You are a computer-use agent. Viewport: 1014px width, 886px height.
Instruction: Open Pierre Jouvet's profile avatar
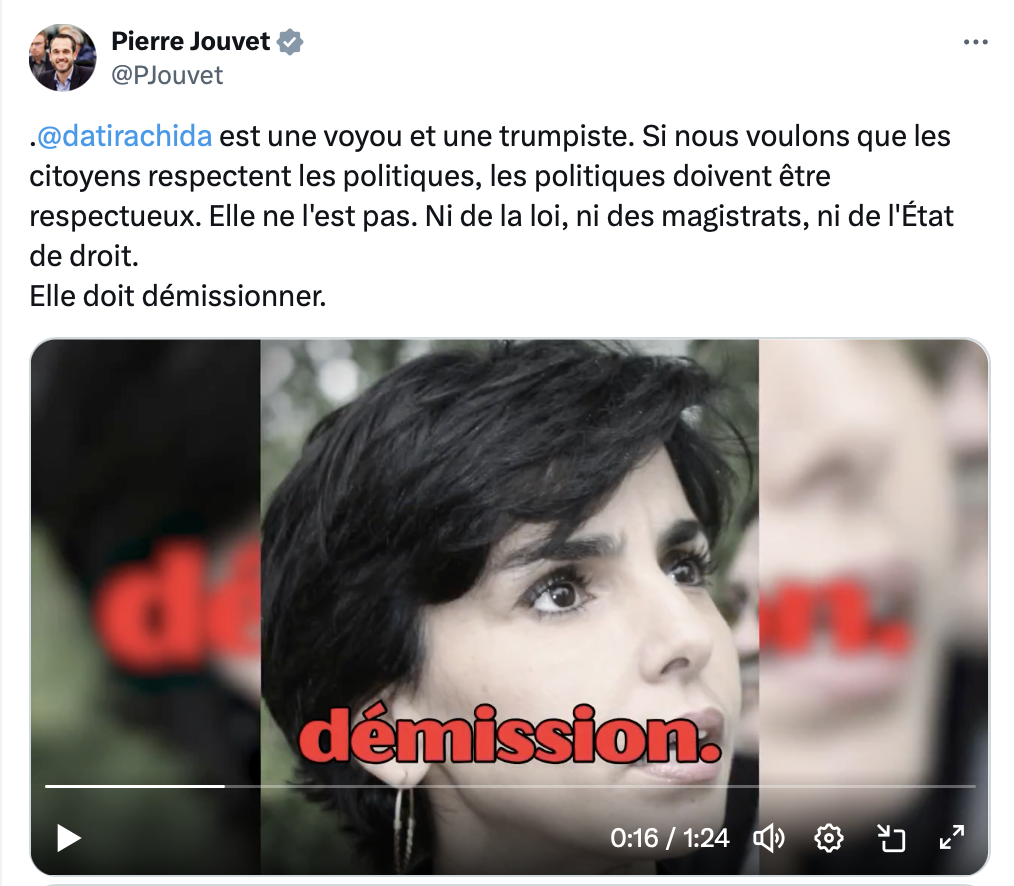[x=63, y=58]
